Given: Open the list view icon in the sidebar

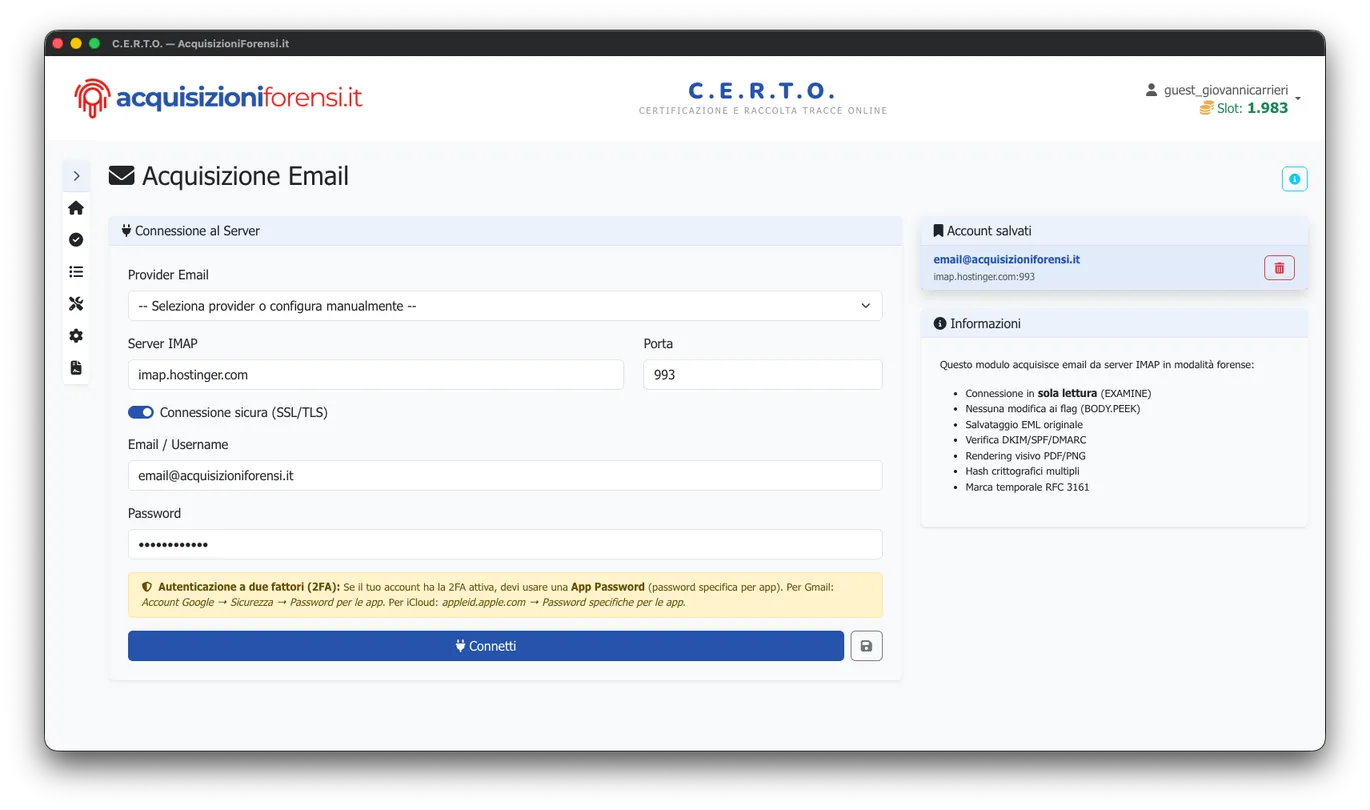Looking at the screenshot, I should (75, 271).
